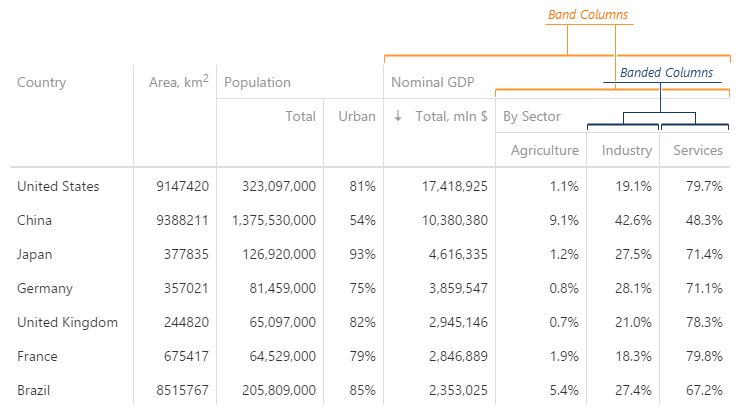The width and height of the screenshot is (741, 409).
Task: Click the Banded Columns annotation label
Action: [666, 73]
